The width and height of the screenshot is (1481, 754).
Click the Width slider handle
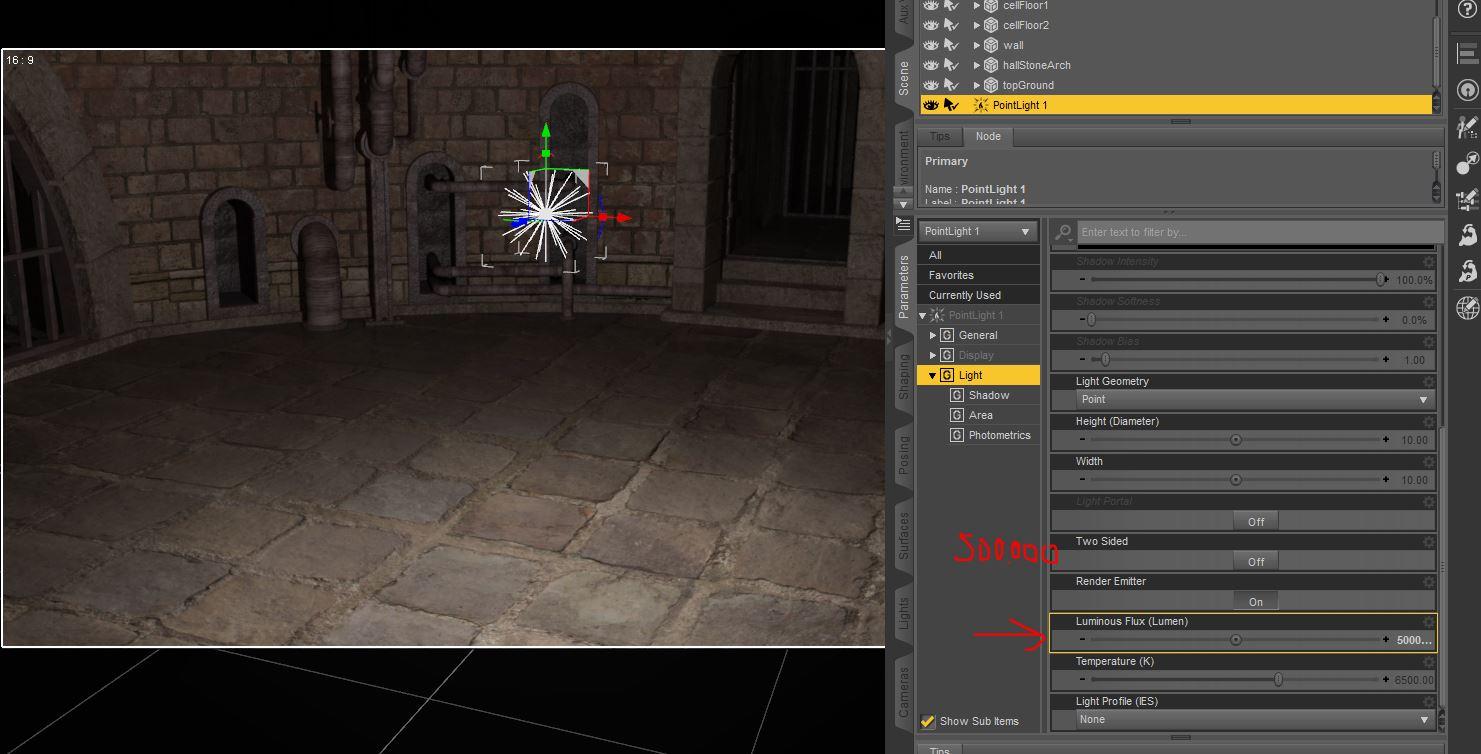1236,480
